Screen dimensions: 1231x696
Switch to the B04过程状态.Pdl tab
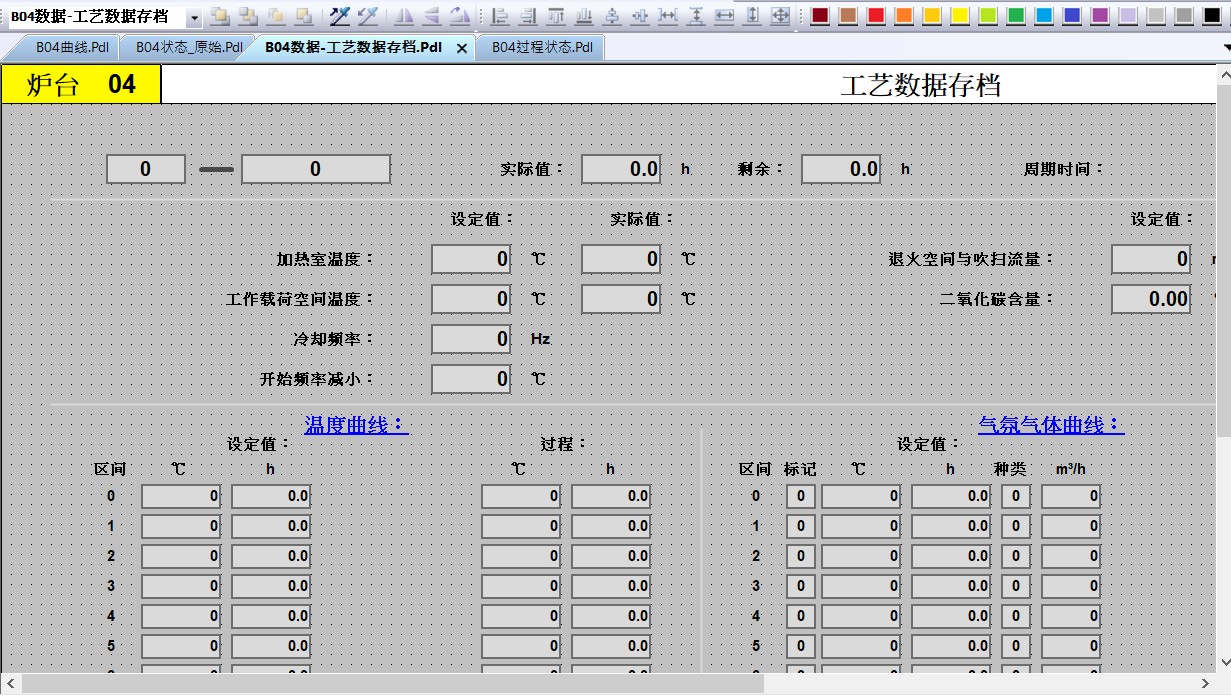[541, 48]
